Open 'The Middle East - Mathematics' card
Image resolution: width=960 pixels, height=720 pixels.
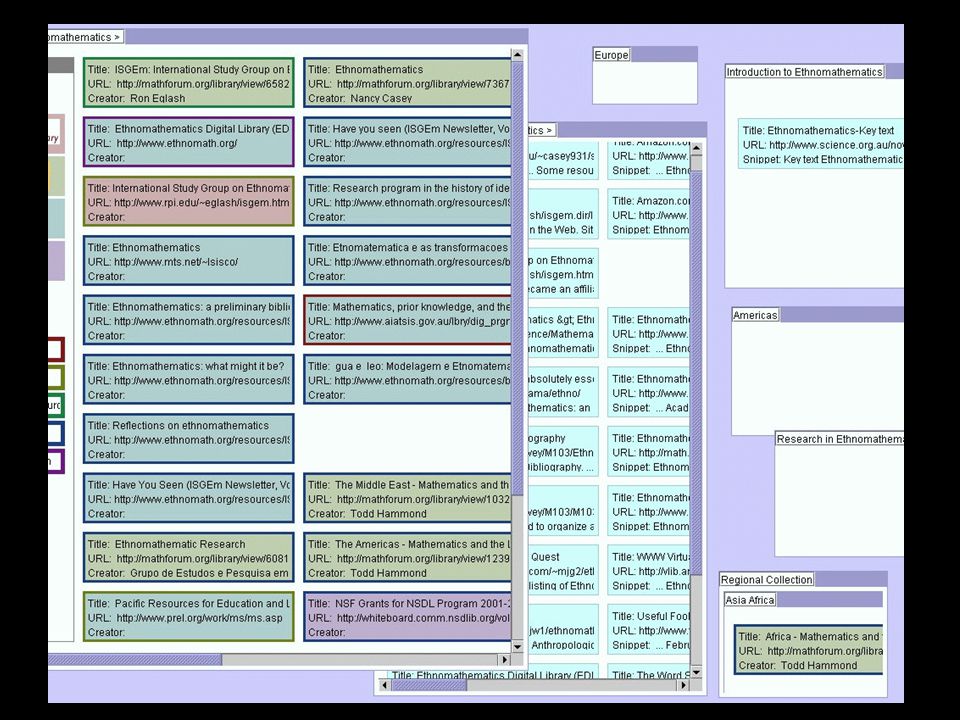407,498
